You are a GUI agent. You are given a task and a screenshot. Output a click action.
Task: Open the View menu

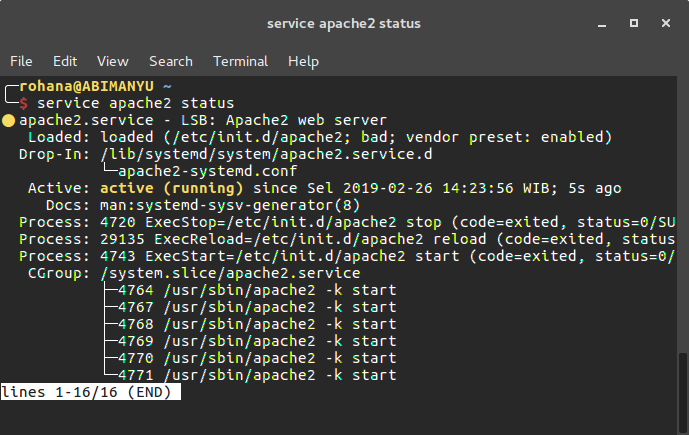point(112,62)
